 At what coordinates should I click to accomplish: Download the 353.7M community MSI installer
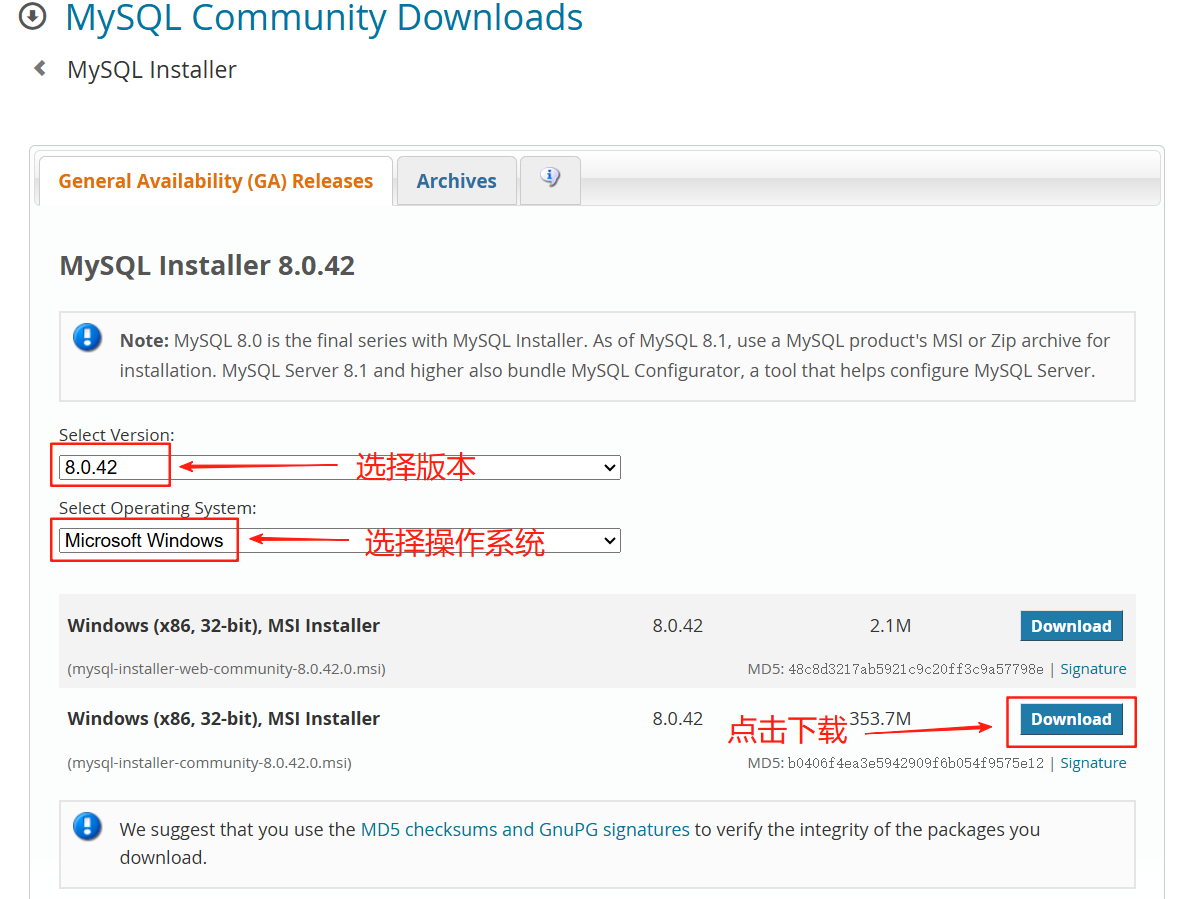tap(1071, 719)
